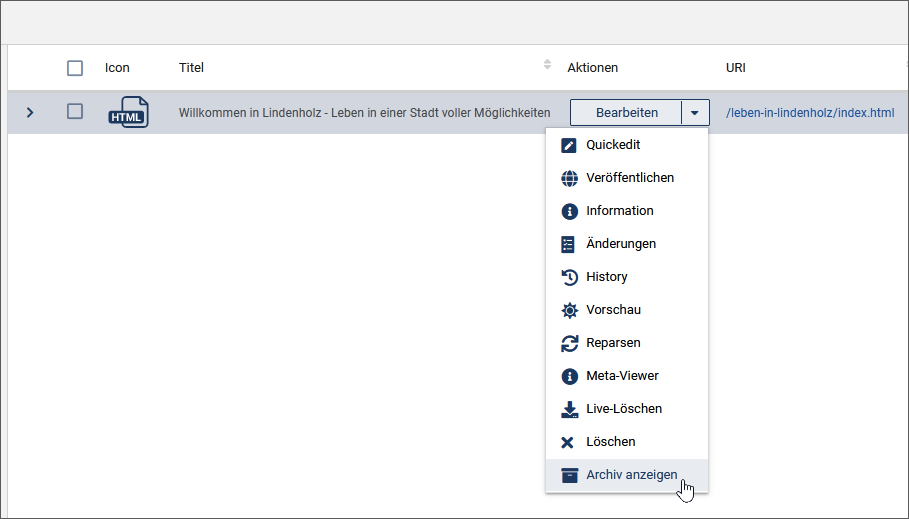909x519 pixels.
Task: Click the Icon column header
Action: tap(117, 68)
